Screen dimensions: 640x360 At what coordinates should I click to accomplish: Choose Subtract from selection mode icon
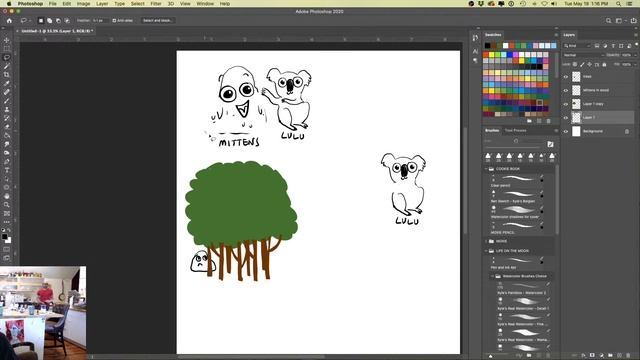pyautogui.click(x=58, y=20)
